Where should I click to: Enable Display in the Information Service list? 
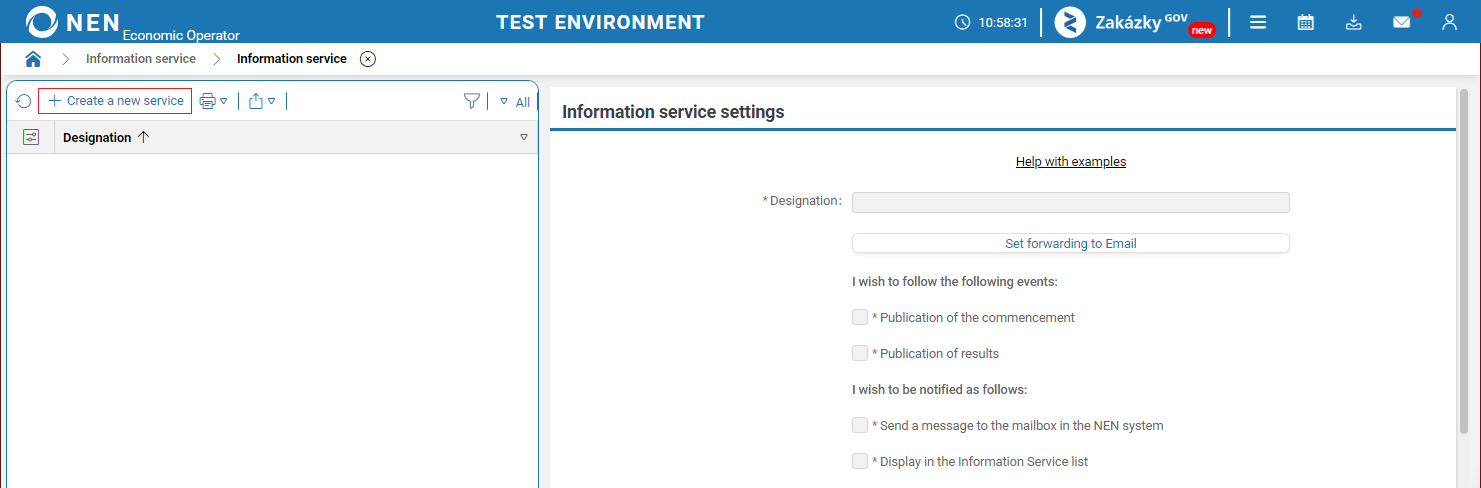coord(860,461)
